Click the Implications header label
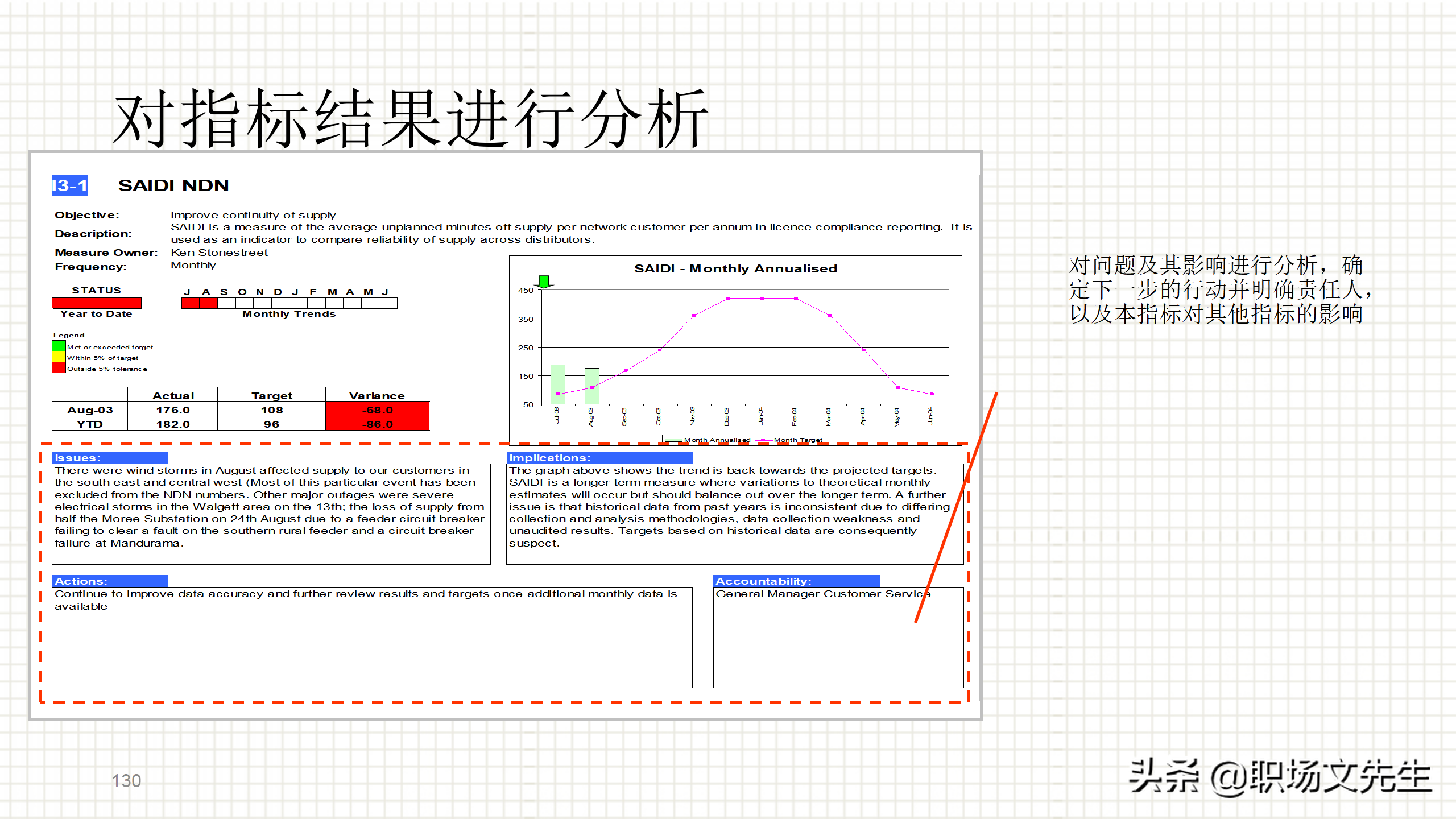Image resolution: width=1456 pixels, height=819 pixels. point(549,458)
